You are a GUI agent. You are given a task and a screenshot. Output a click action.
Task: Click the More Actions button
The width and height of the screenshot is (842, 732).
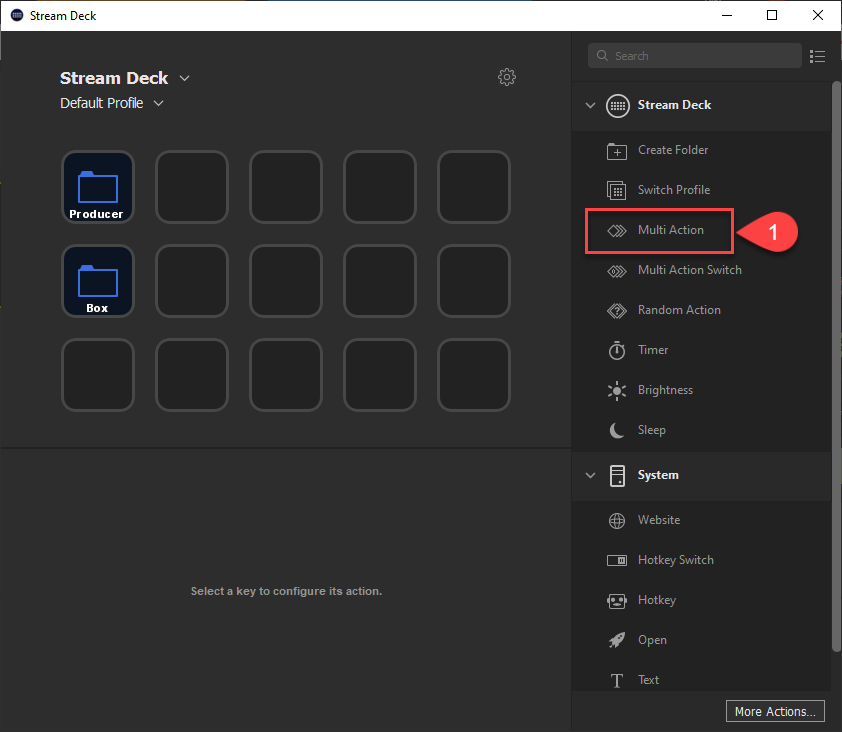point(775,711)
